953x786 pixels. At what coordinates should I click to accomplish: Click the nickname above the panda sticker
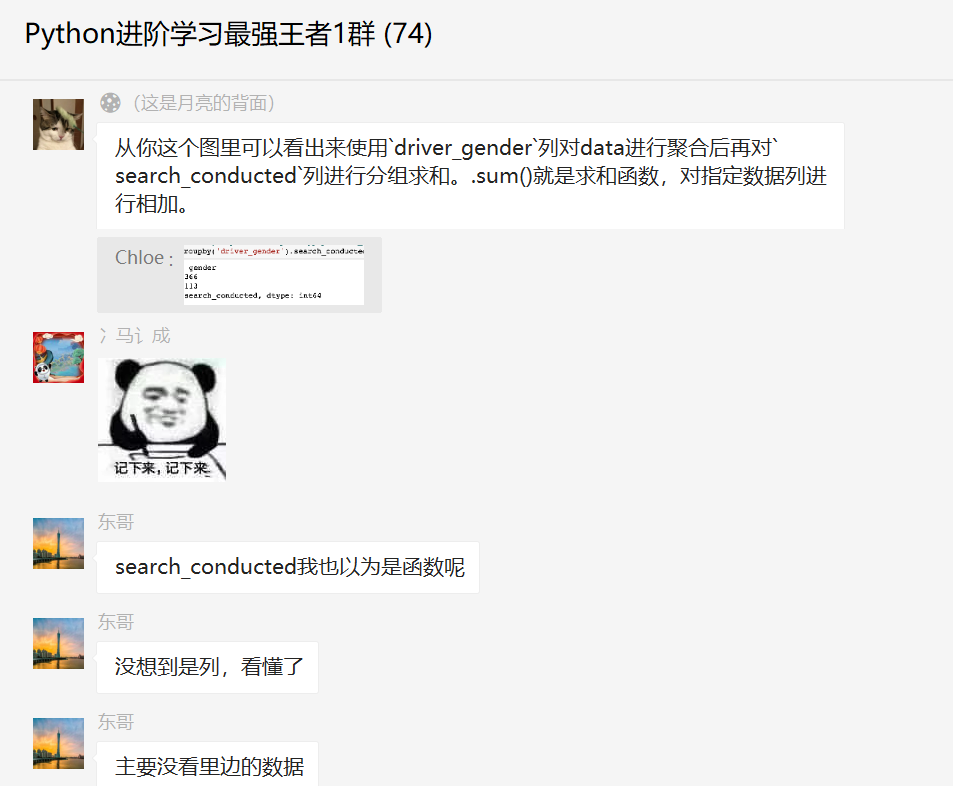tap(135, 336)
